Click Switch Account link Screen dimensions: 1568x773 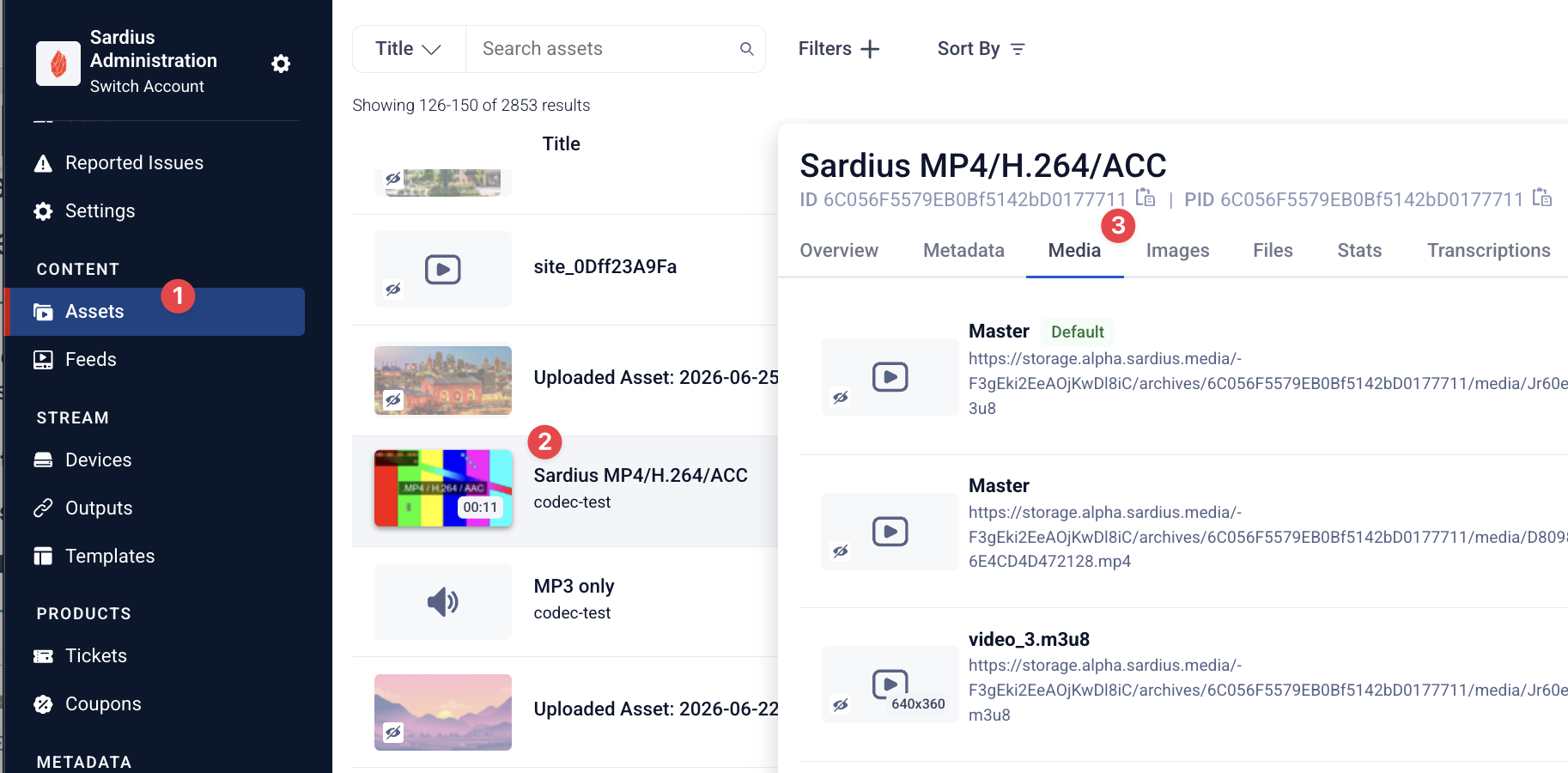tap(147, 87)
